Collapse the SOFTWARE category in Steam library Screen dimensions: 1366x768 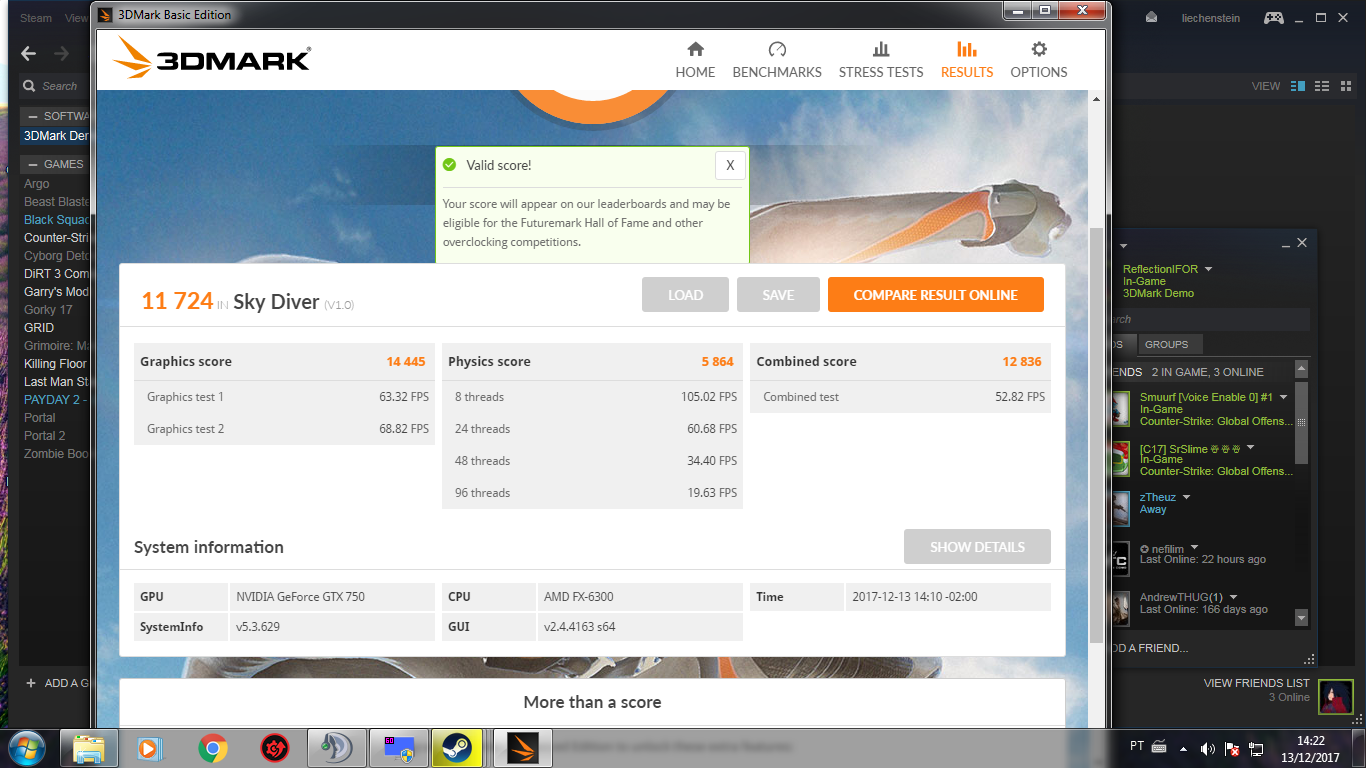(31, 116)
